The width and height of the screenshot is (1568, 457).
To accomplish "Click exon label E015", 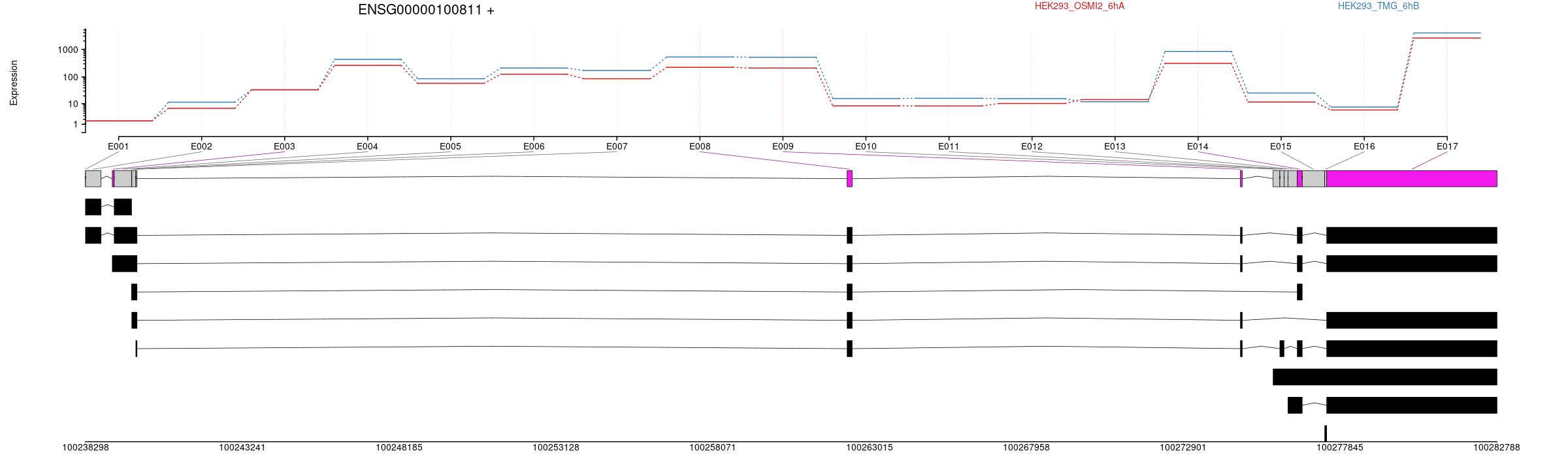I will click(1281, 146).
